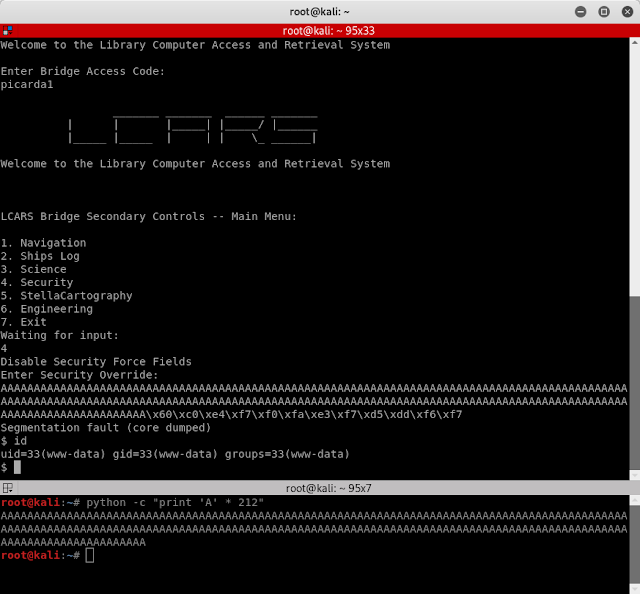640x594 pixels.
Task: Click the '7. Exit' menu line
Action: click(x=23, y=322)
